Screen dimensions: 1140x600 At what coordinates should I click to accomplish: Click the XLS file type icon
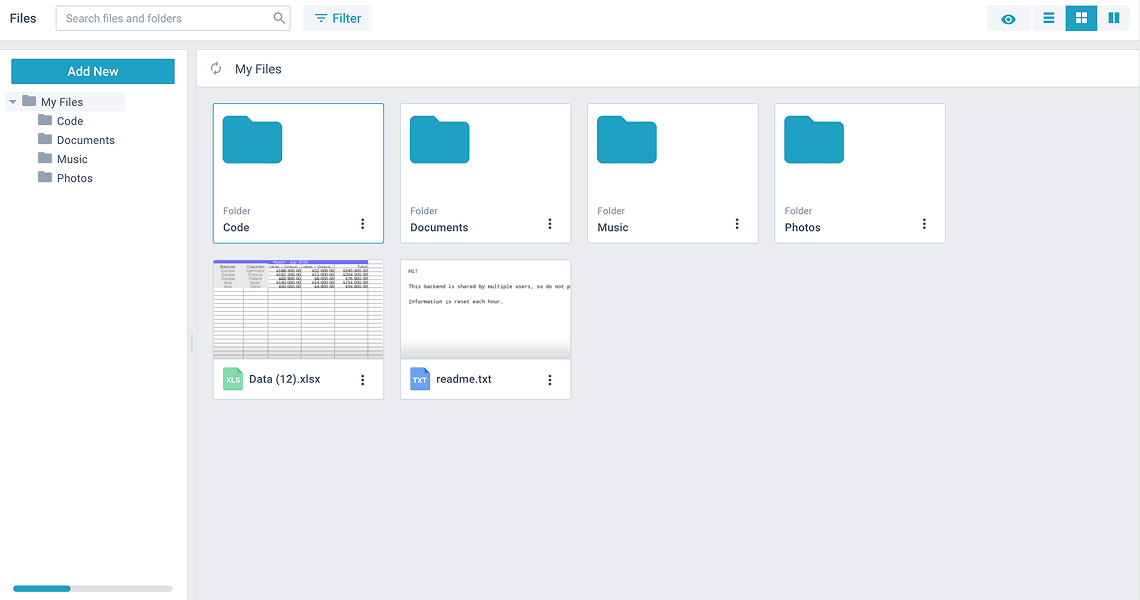click(233, 380)
